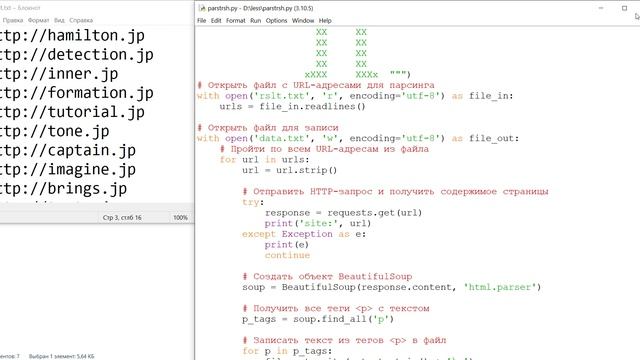This screenshot has width=640, height=360.
Task: Click the comment 'Открыть файл с URL-адресами для парсинга'
Action: tap(316, 85)
